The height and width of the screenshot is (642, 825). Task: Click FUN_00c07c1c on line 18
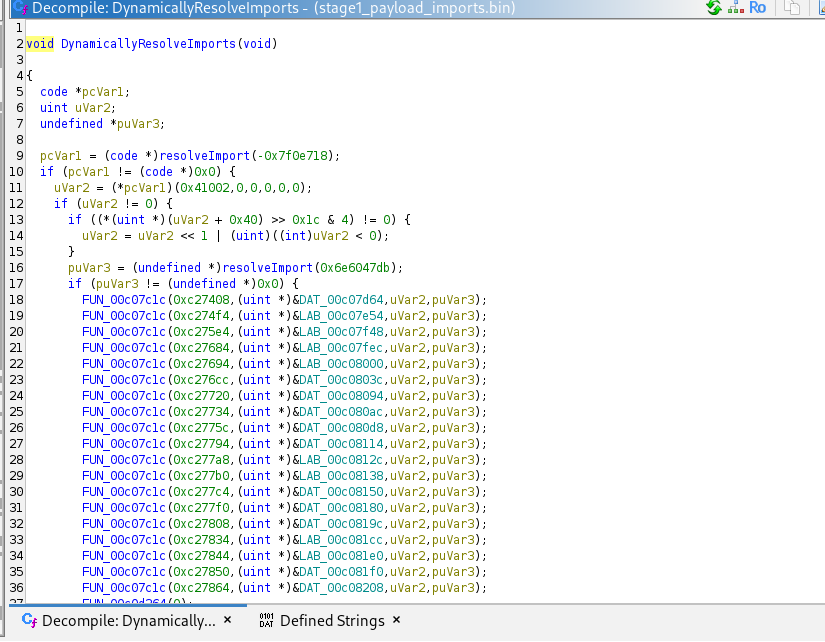(124, 299)
